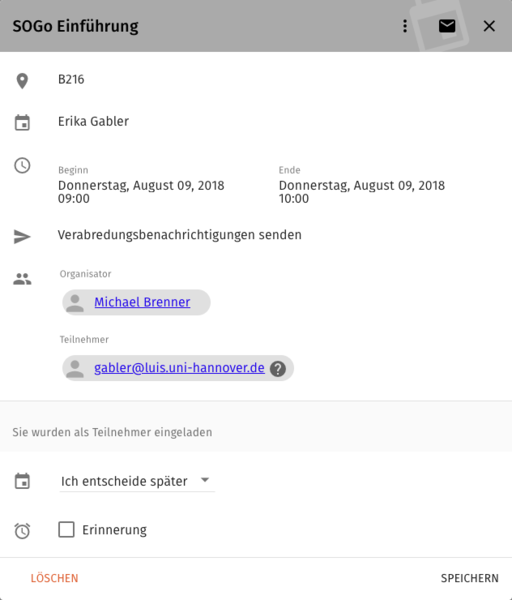Click the send arrow icon for notifications
The height and width of the screenshot is (600, 512).
(22, 236)
